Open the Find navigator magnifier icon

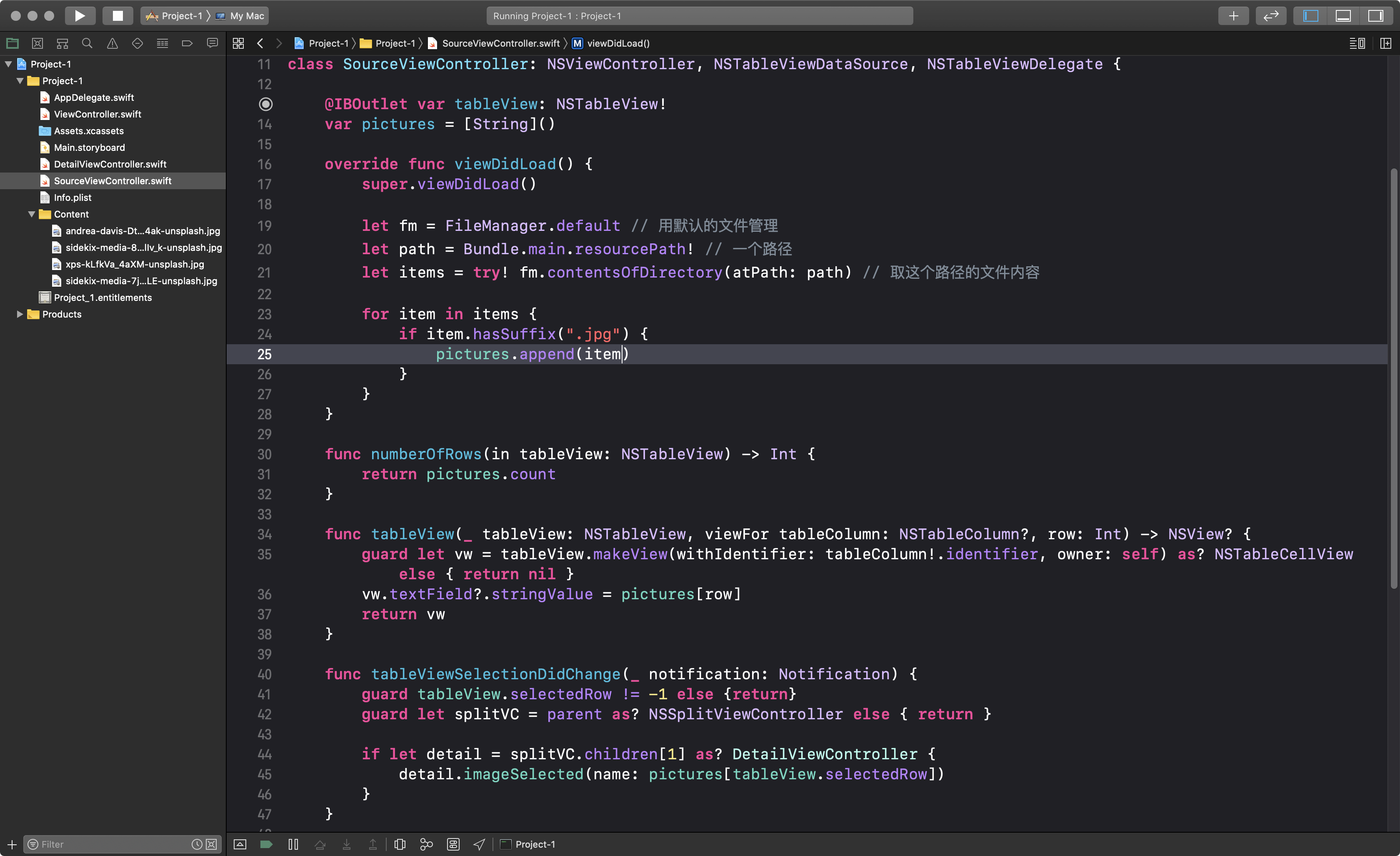[87, 43]
